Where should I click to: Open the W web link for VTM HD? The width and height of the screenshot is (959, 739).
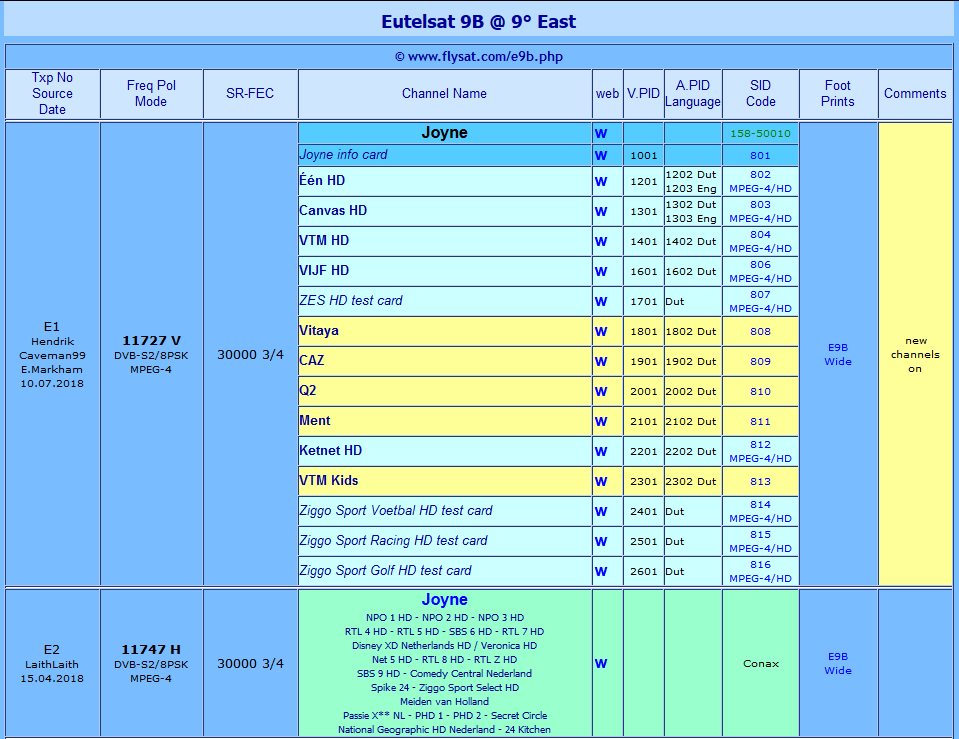click(x=601, y=242)
